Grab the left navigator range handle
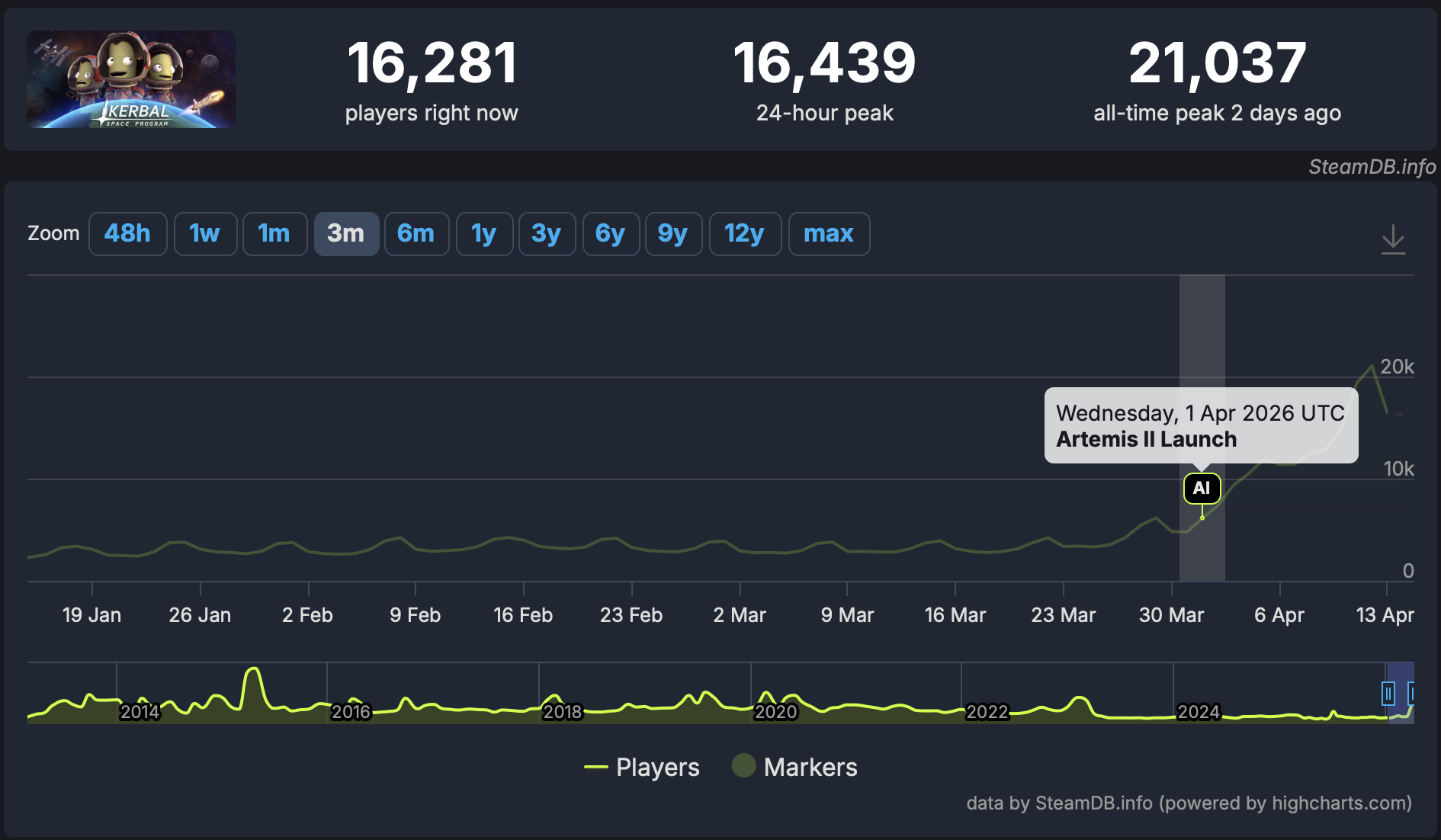Image resolution: width=1441 pixels, height=840 pixels. coord(1388,694)
